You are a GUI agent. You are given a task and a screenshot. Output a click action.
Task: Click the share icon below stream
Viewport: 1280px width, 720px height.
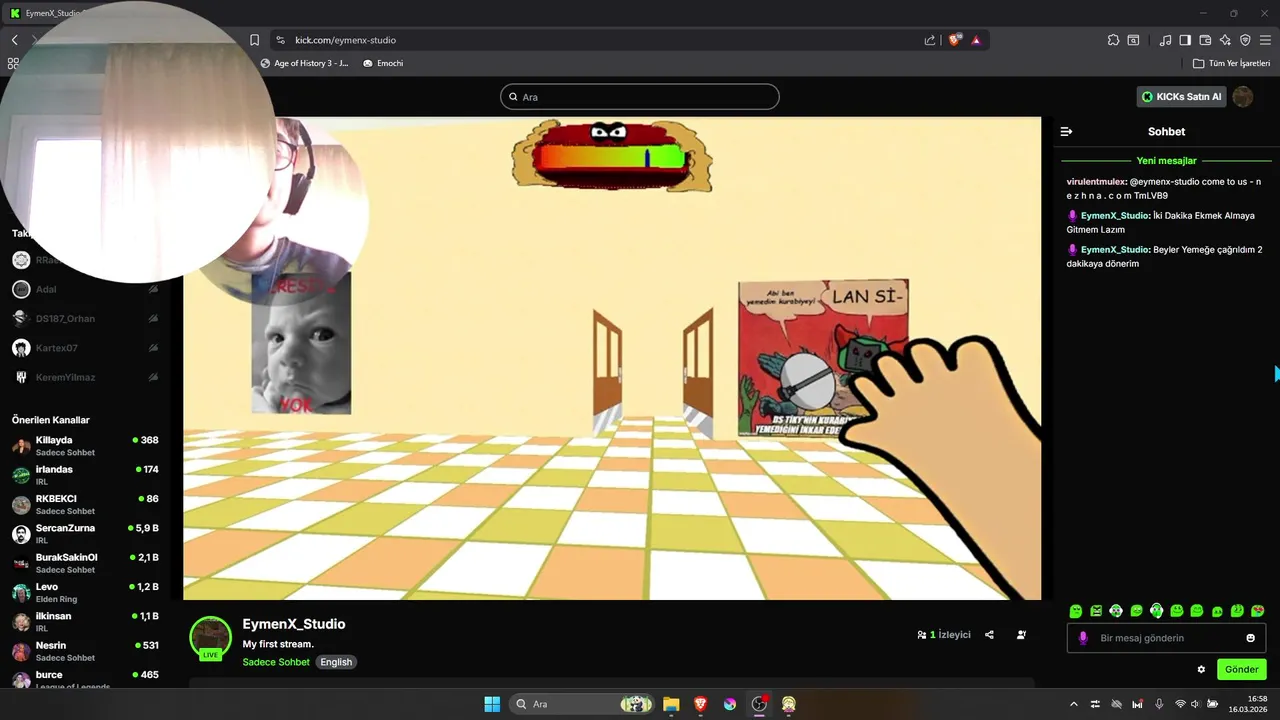pyautogui.click(x=989, y=635)
